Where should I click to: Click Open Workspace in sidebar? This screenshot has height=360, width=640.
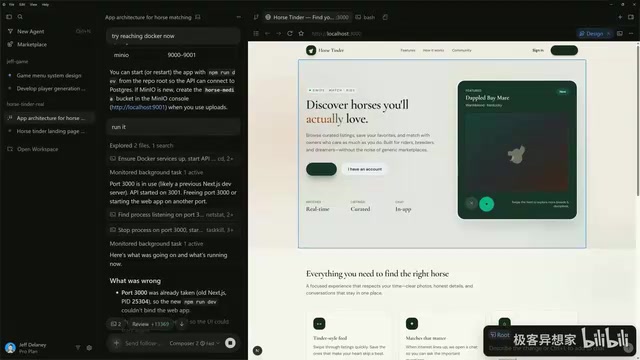point(37,149)
